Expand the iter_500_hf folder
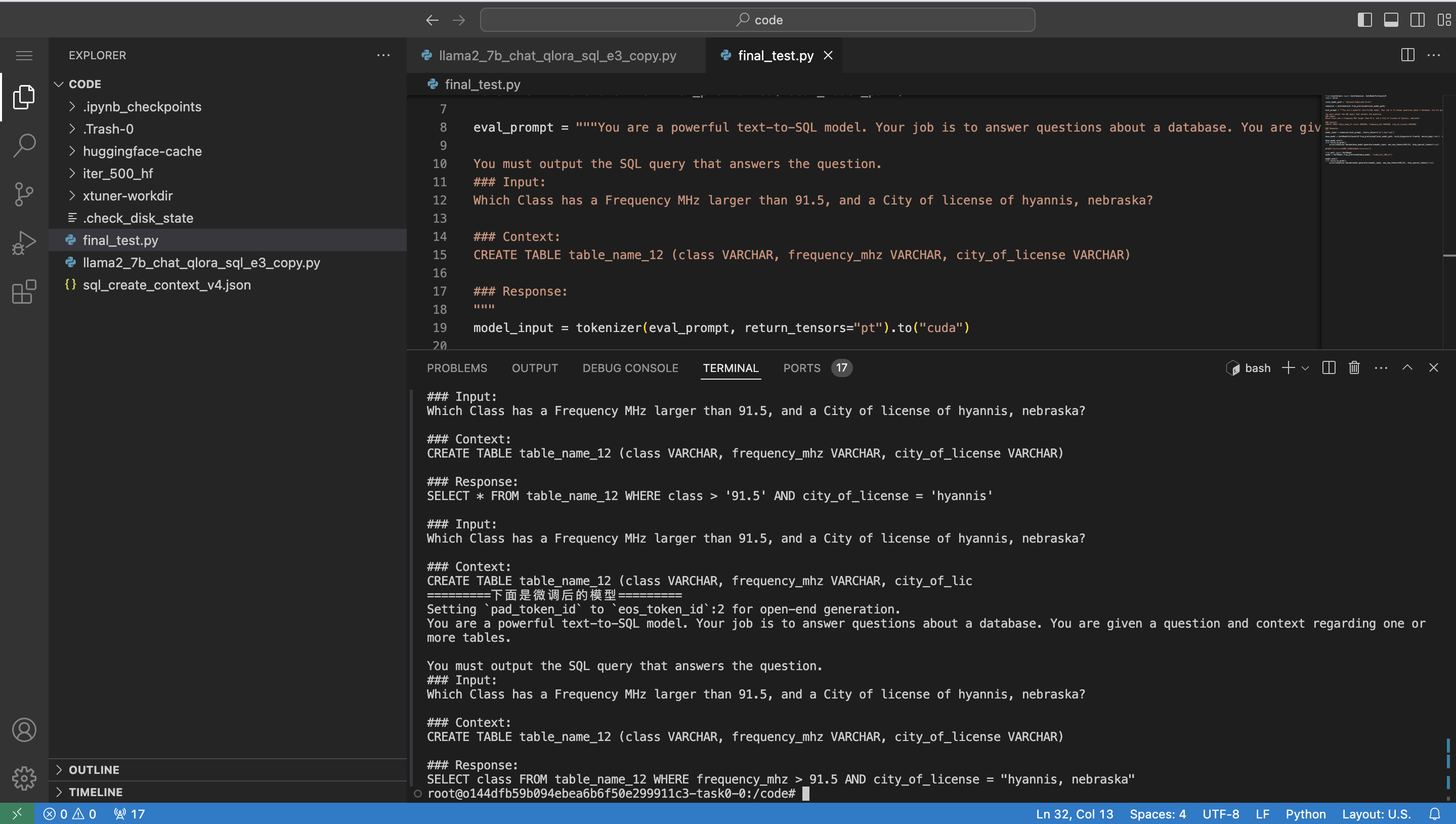 228,173
